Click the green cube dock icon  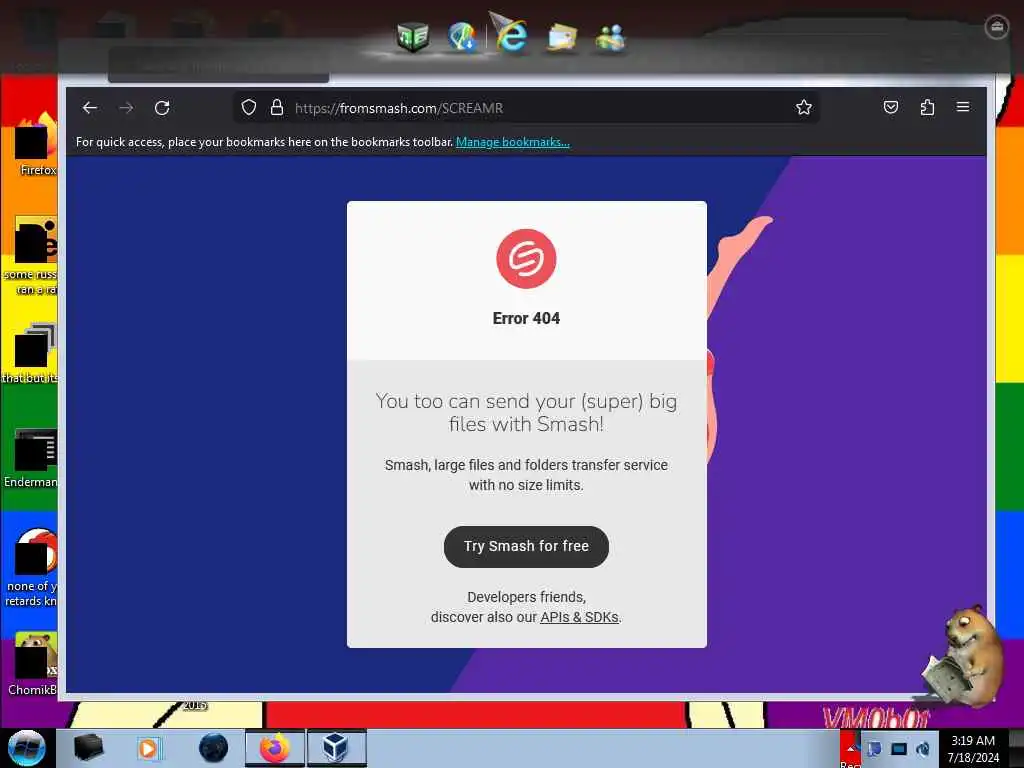(413, 37)
